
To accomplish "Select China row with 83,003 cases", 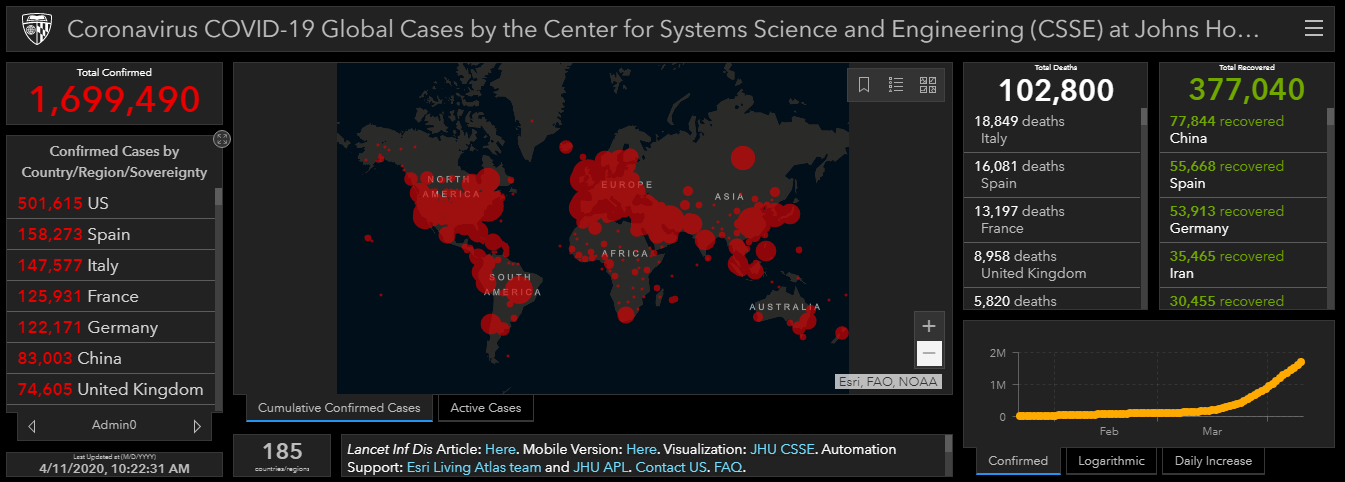I will [110, 358].
